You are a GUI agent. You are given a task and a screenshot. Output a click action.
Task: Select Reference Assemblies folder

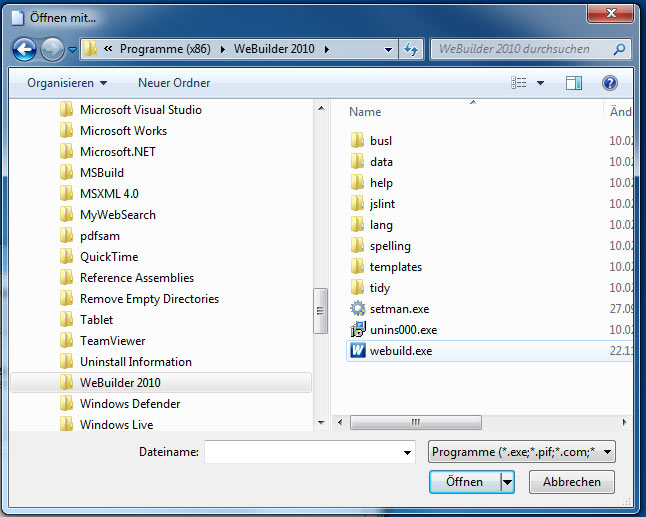point(137,278)
